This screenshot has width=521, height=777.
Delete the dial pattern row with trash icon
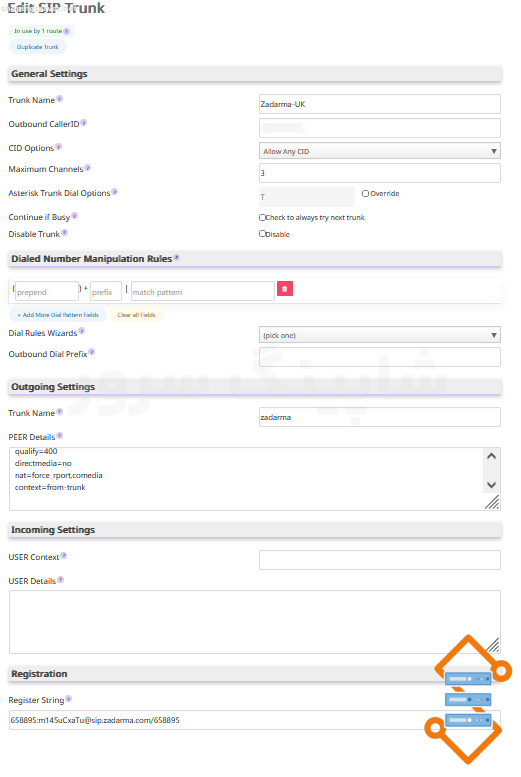click(285, 288)
